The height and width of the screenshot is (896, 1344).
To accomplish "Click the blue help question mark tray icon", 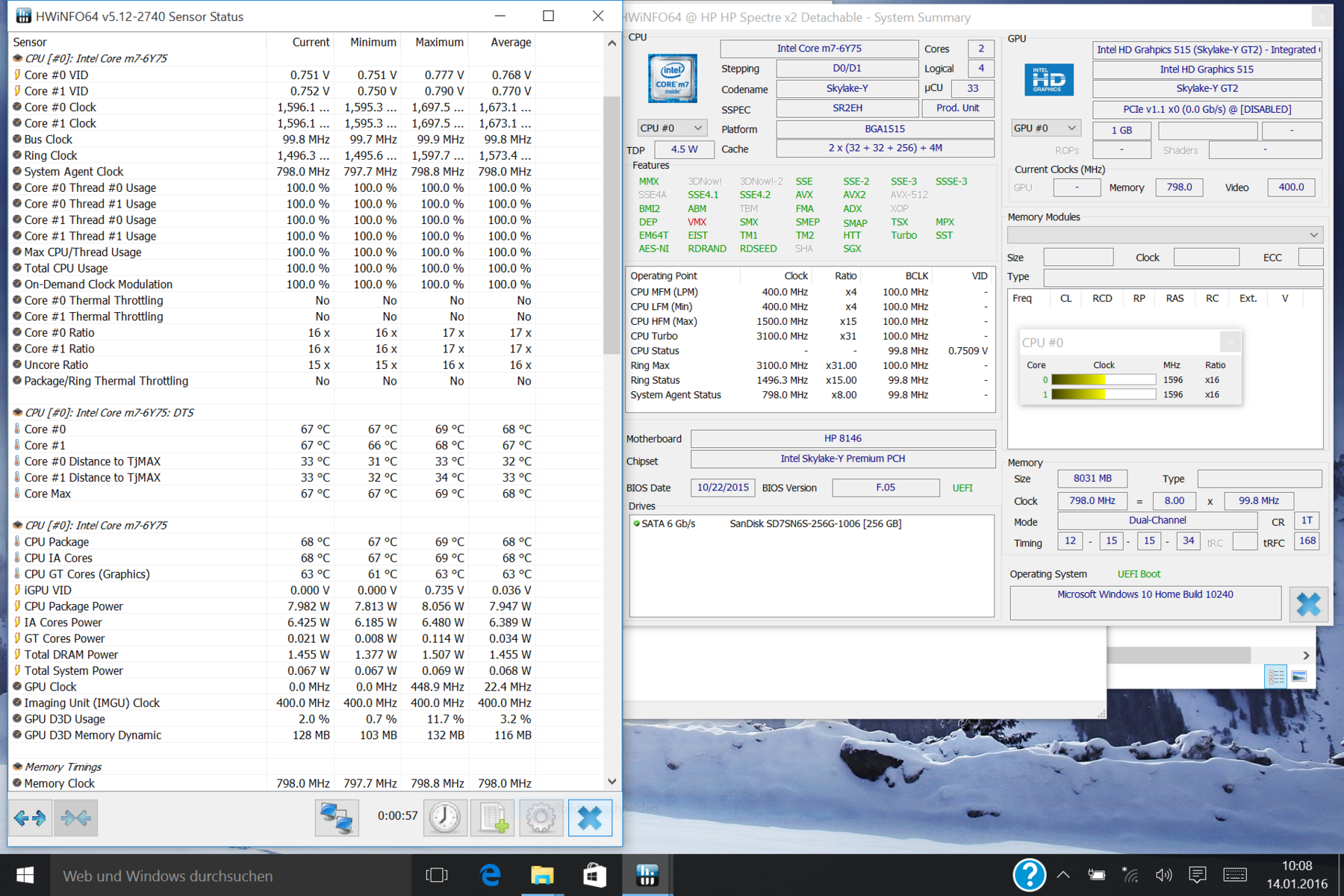I will (x=1029, y=875).
